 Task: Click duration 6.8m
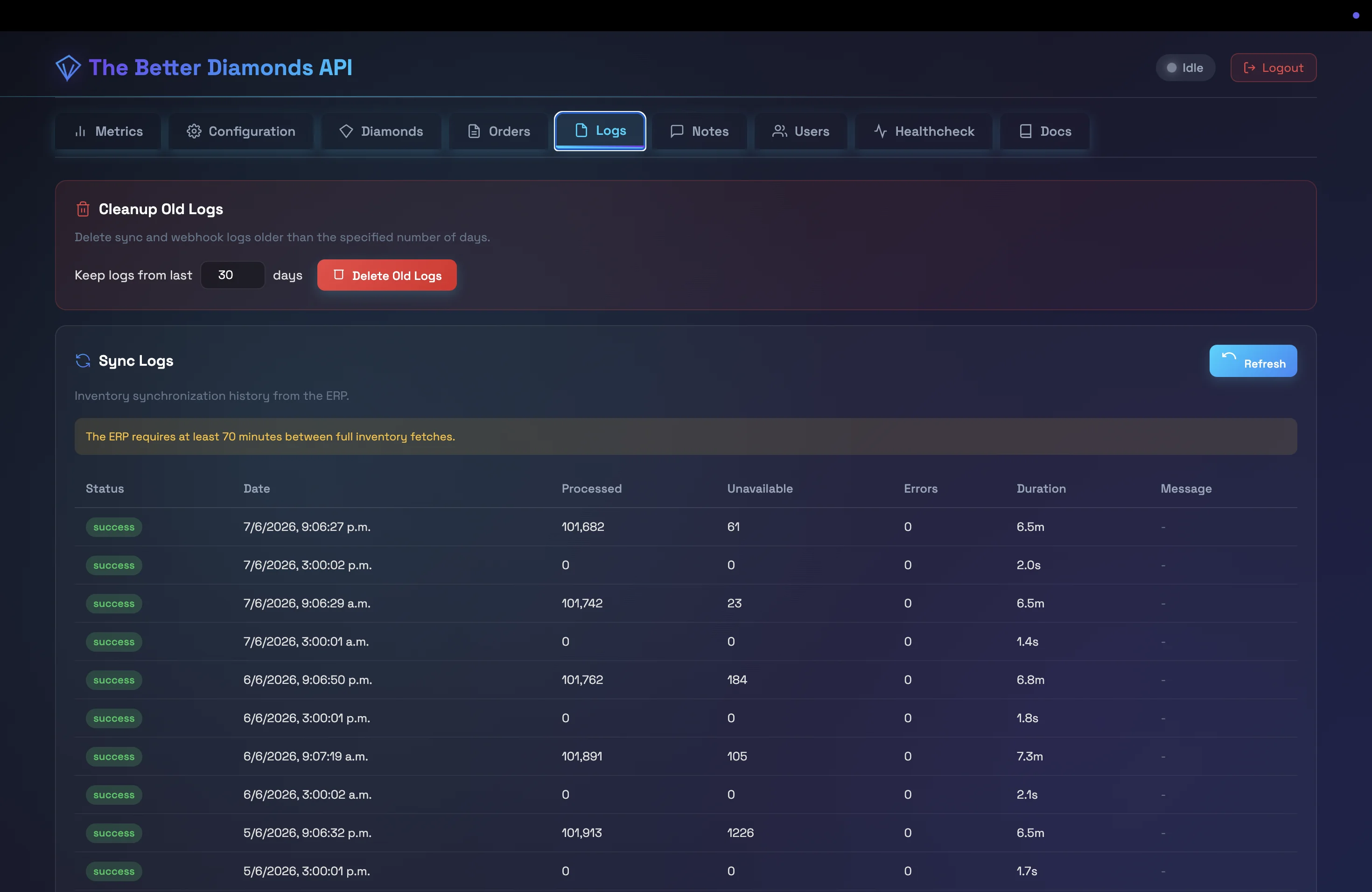click(1030, 680)
